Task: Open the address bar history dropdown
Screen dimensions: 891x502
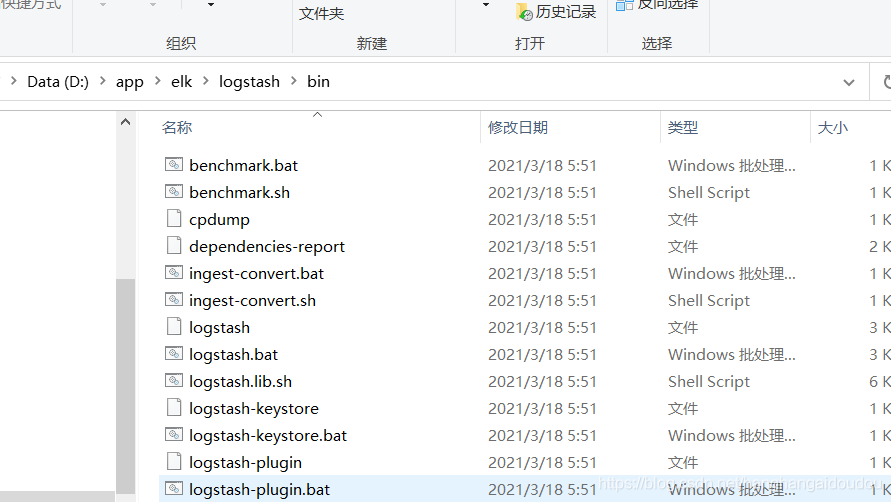Action: click(848, 82)
